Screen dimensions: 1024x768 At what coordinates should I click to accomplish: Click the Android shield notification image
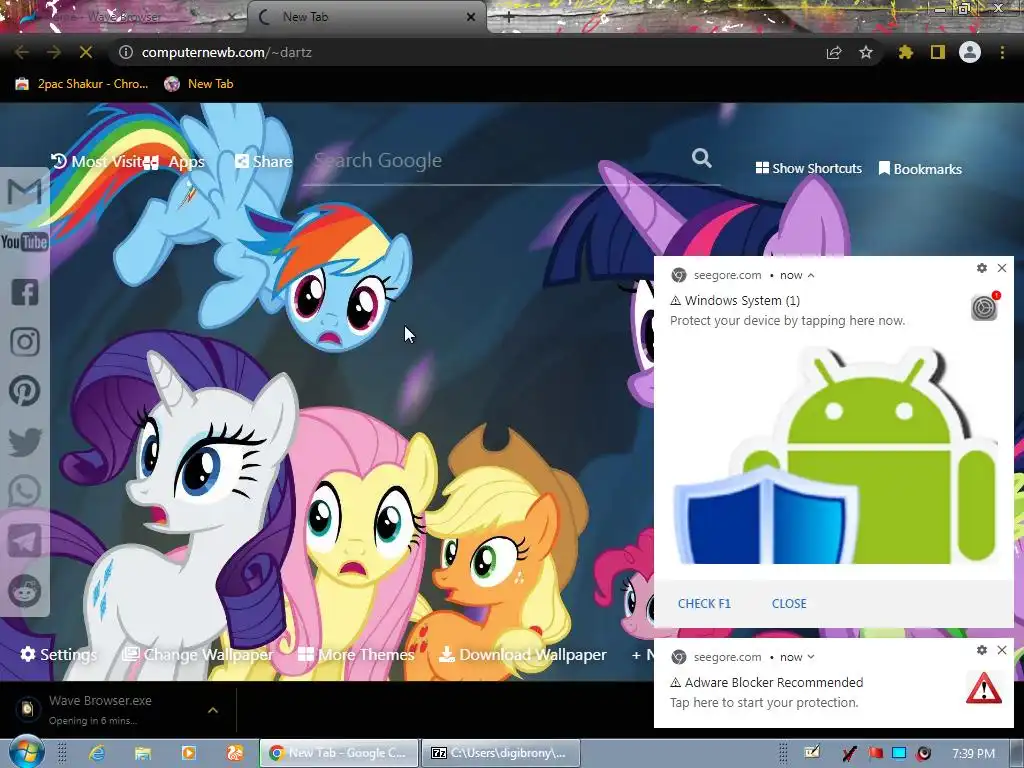pos(835,455)
